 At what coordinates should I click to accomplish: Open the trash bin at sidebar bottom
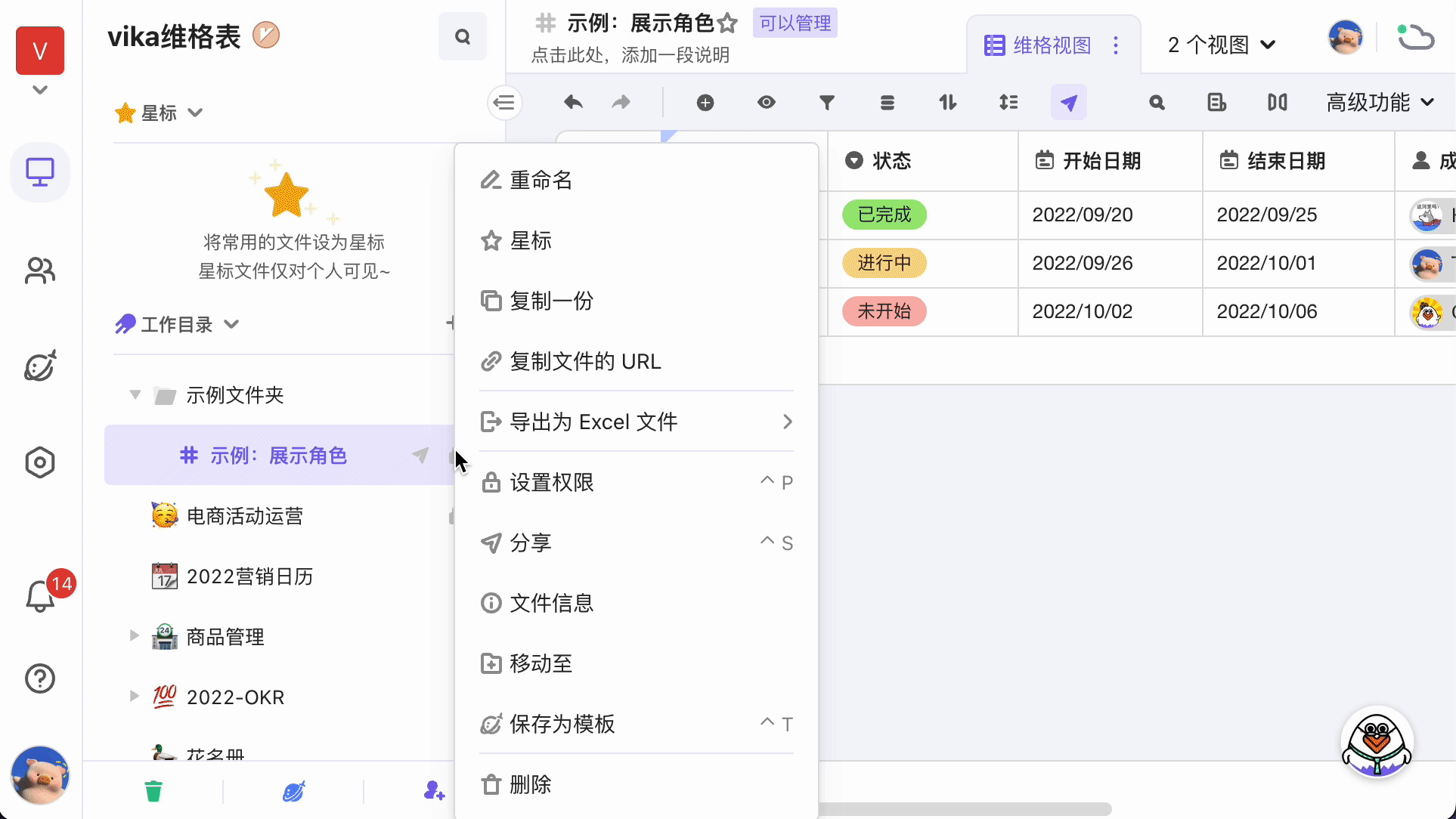[153, 791]
